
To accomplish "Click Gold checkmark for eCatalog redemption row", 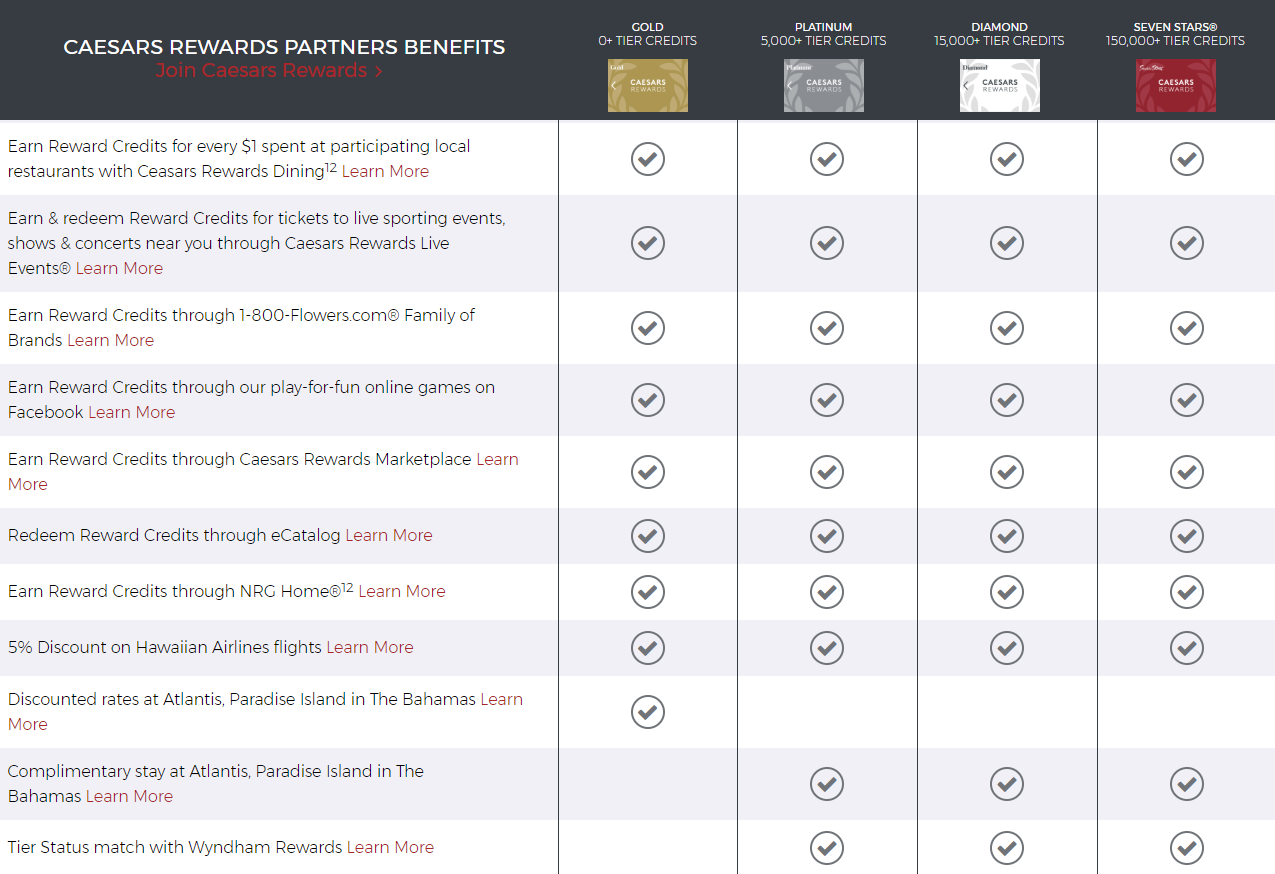I will point(648,535).
